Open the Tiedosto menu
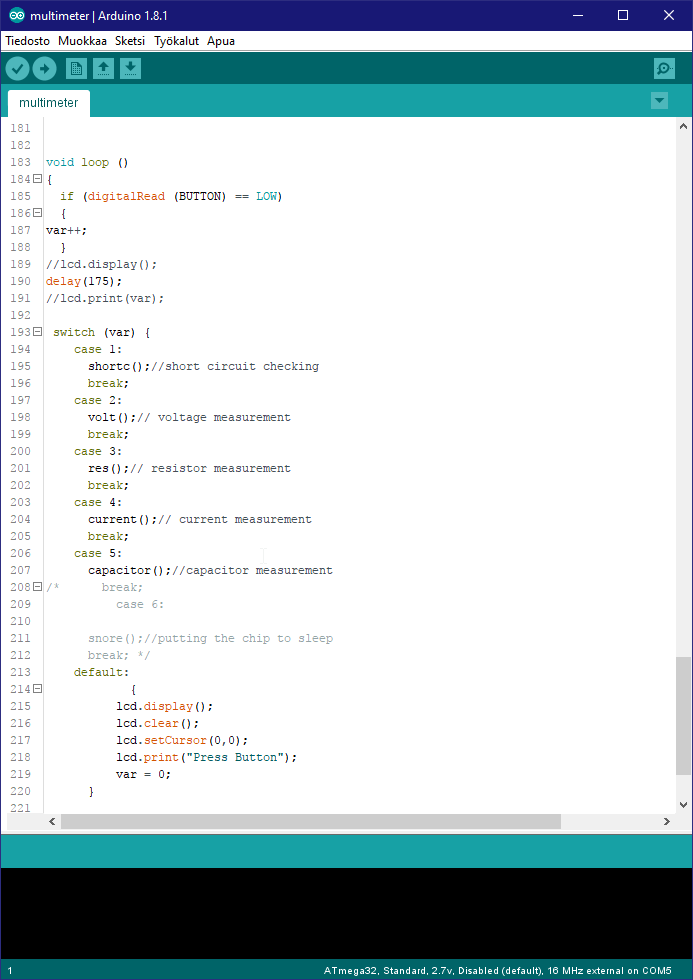Image resolution: width=693 pixels, height=980 pixels. [x=27, y=41]
